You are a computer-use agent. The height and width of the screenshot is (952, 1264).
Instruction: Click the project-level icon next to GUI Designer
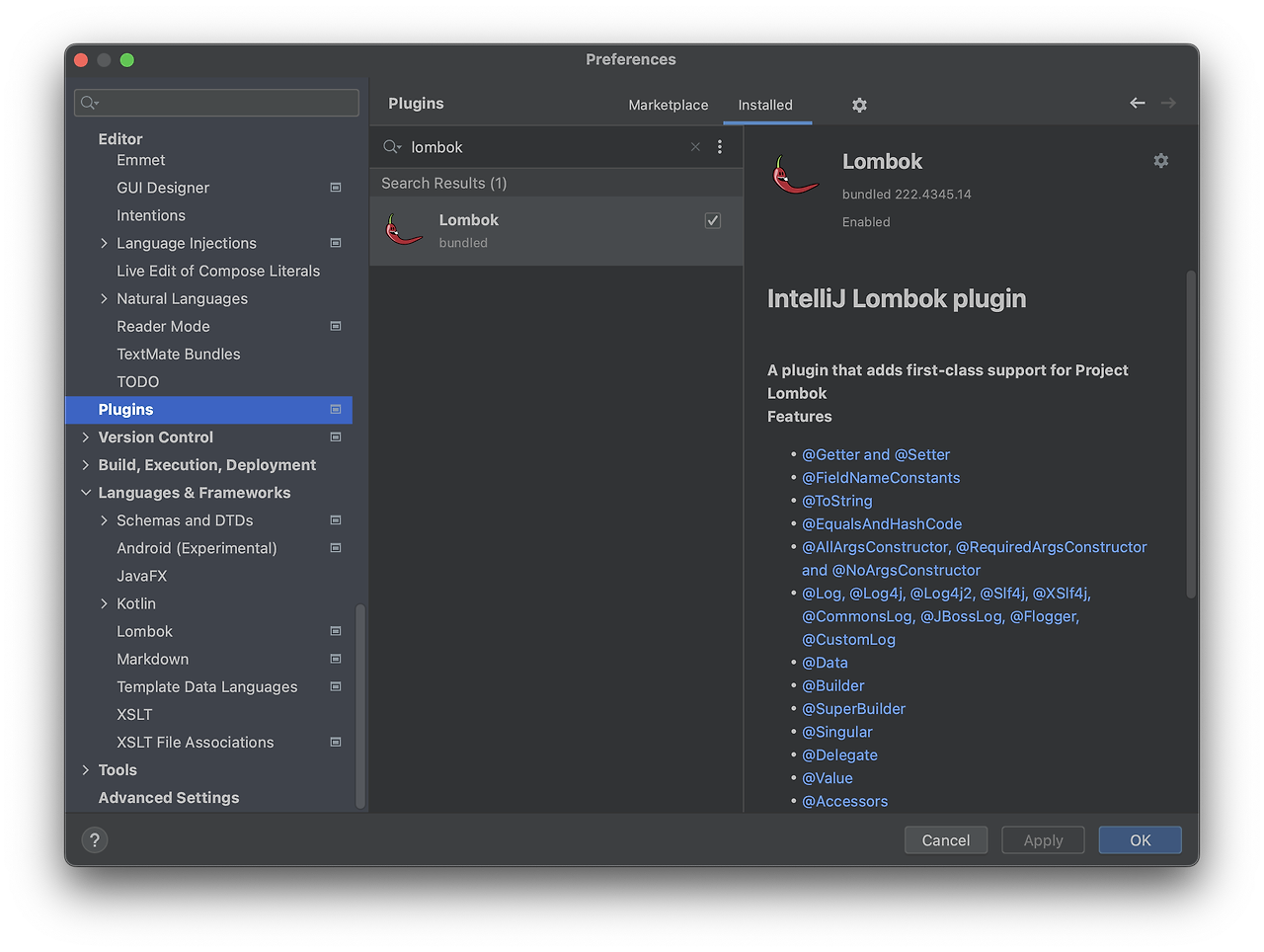pyautogui.click(x=336, y=188)
